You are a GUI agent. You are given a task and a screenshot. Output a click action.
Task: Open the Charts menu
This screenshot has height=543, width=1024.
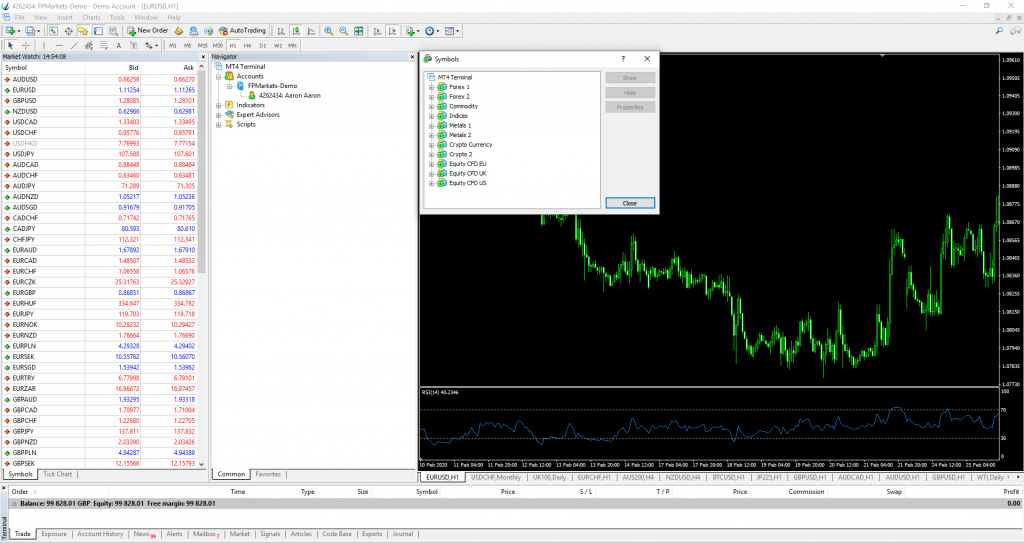coord(91,18)
